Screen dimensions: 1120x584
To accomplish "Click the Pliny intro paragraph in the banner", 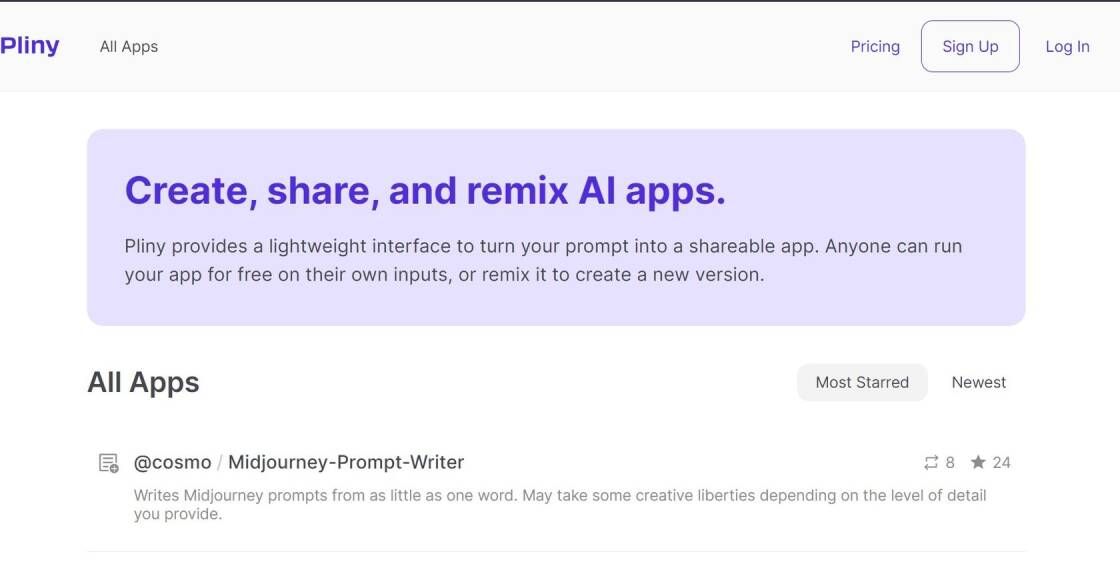I will 543,260.
